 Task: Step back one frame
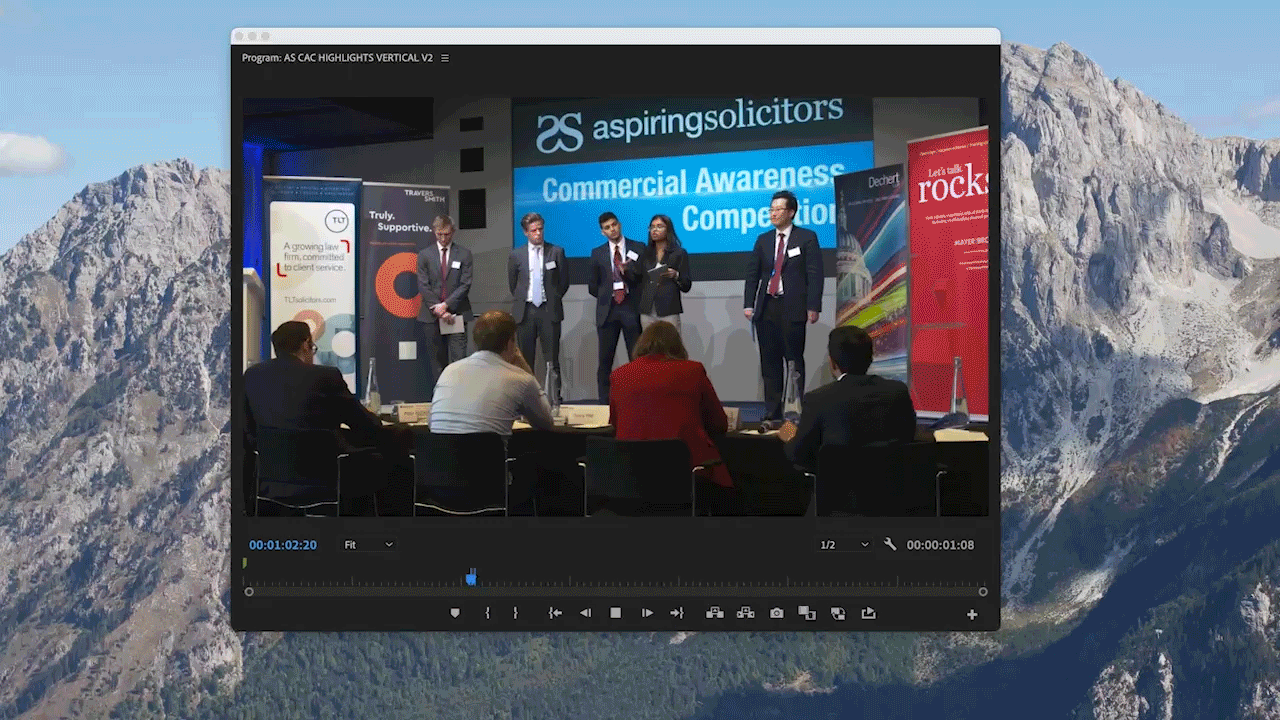click(x=586, y=613)
